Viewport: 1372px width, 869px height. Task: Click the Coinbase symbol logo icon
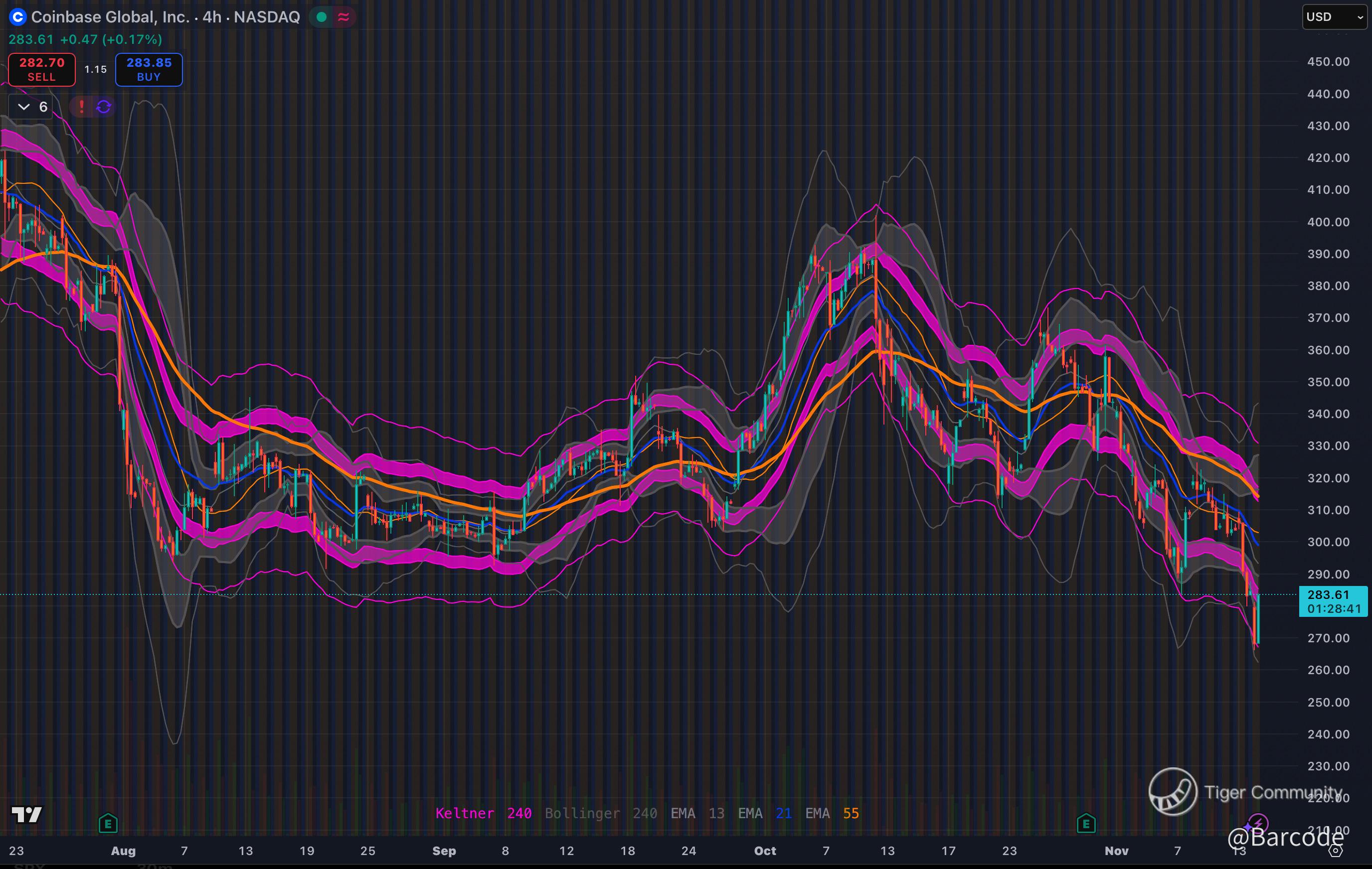coord(17,17)
